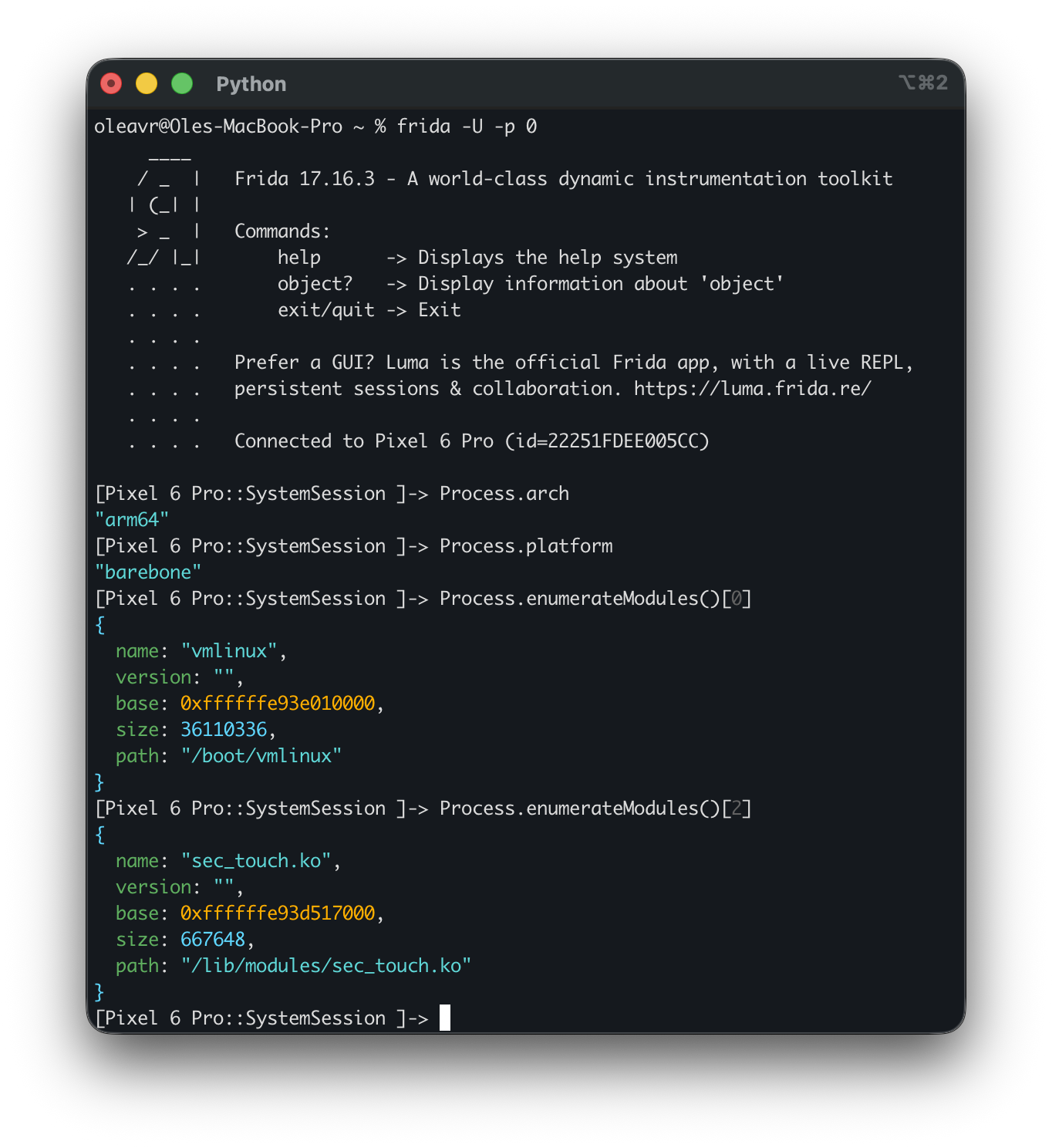Click the 'Process.platform' command
The image size is (1052, 1148).
(526, 546)
